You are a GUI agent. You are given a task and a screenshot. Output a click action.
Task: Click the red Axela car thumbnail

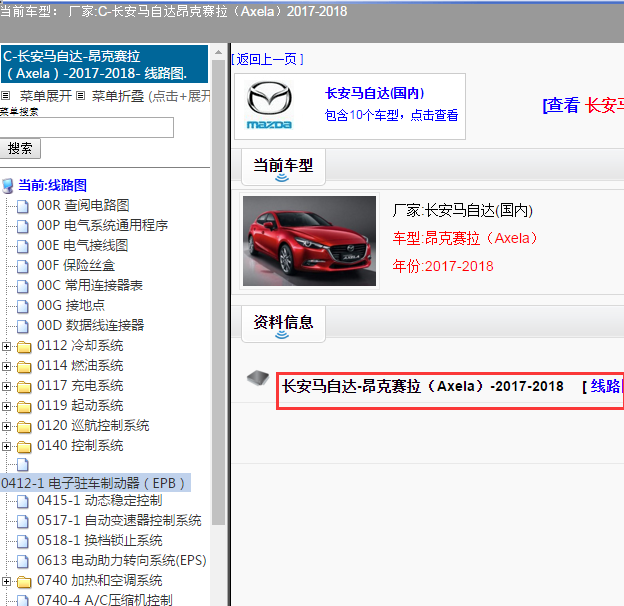(309, 241)
